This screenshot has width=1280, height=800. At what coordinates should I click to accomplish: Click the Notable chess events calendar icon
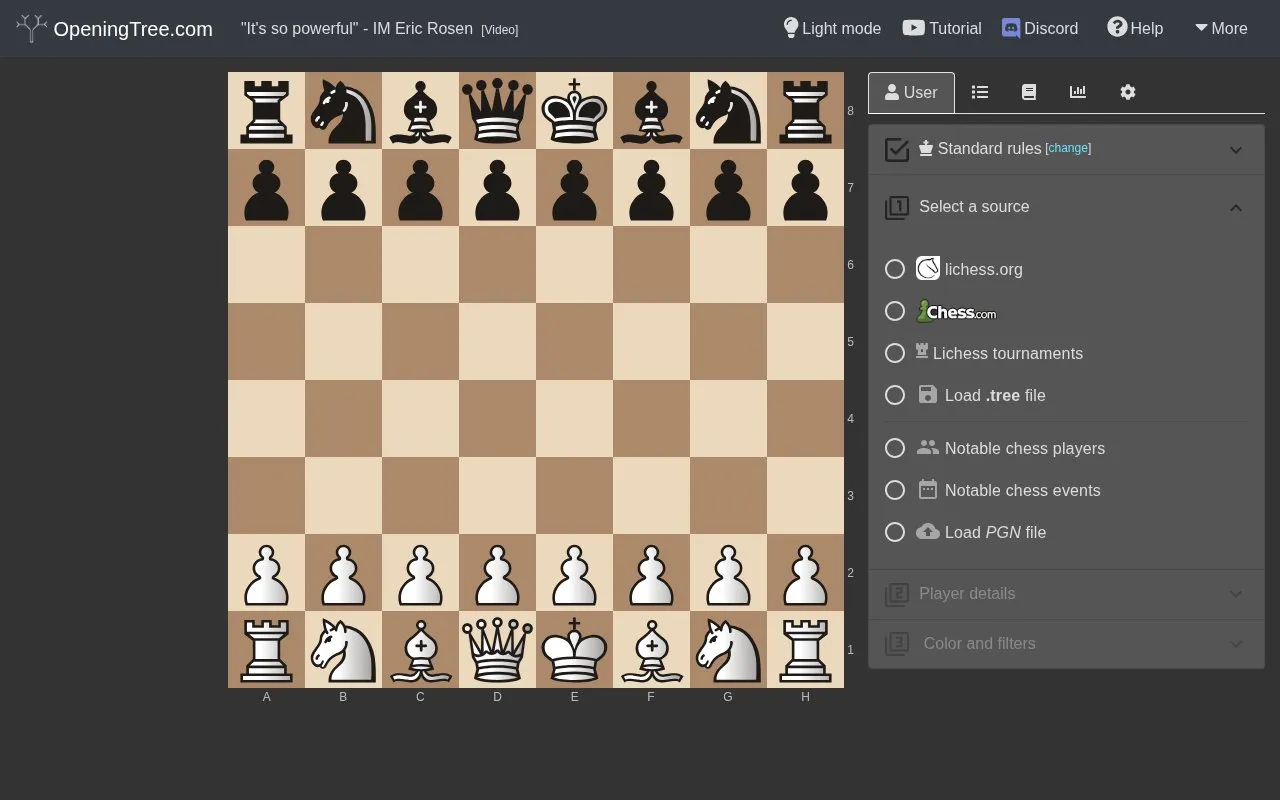pos(928,489)
